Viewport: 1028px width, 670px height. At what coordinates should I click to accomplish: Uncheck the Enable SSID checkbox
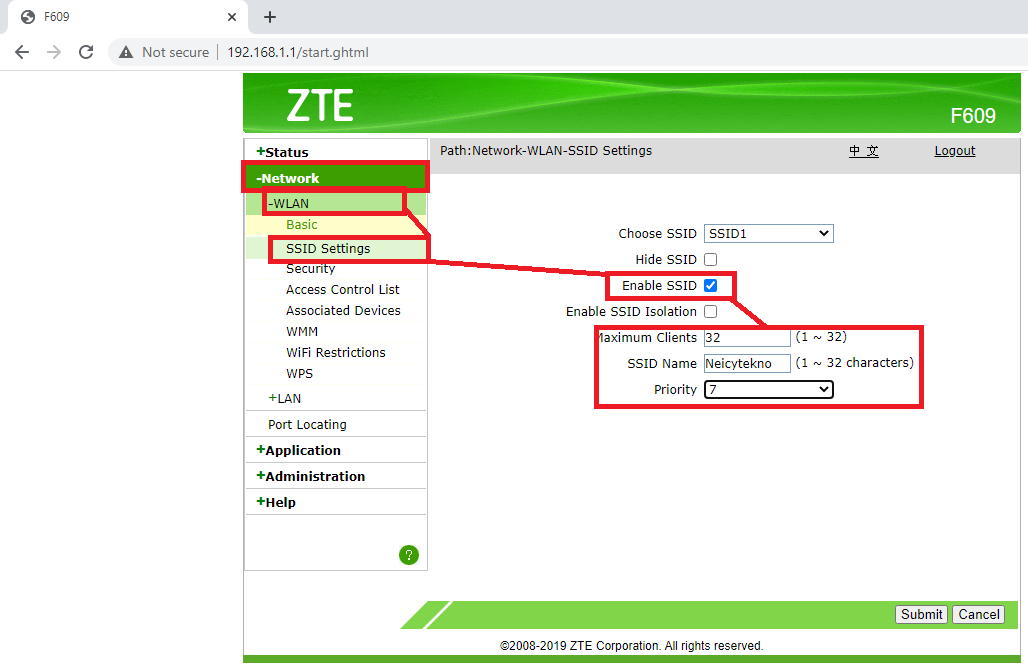[x=711, y=285]
